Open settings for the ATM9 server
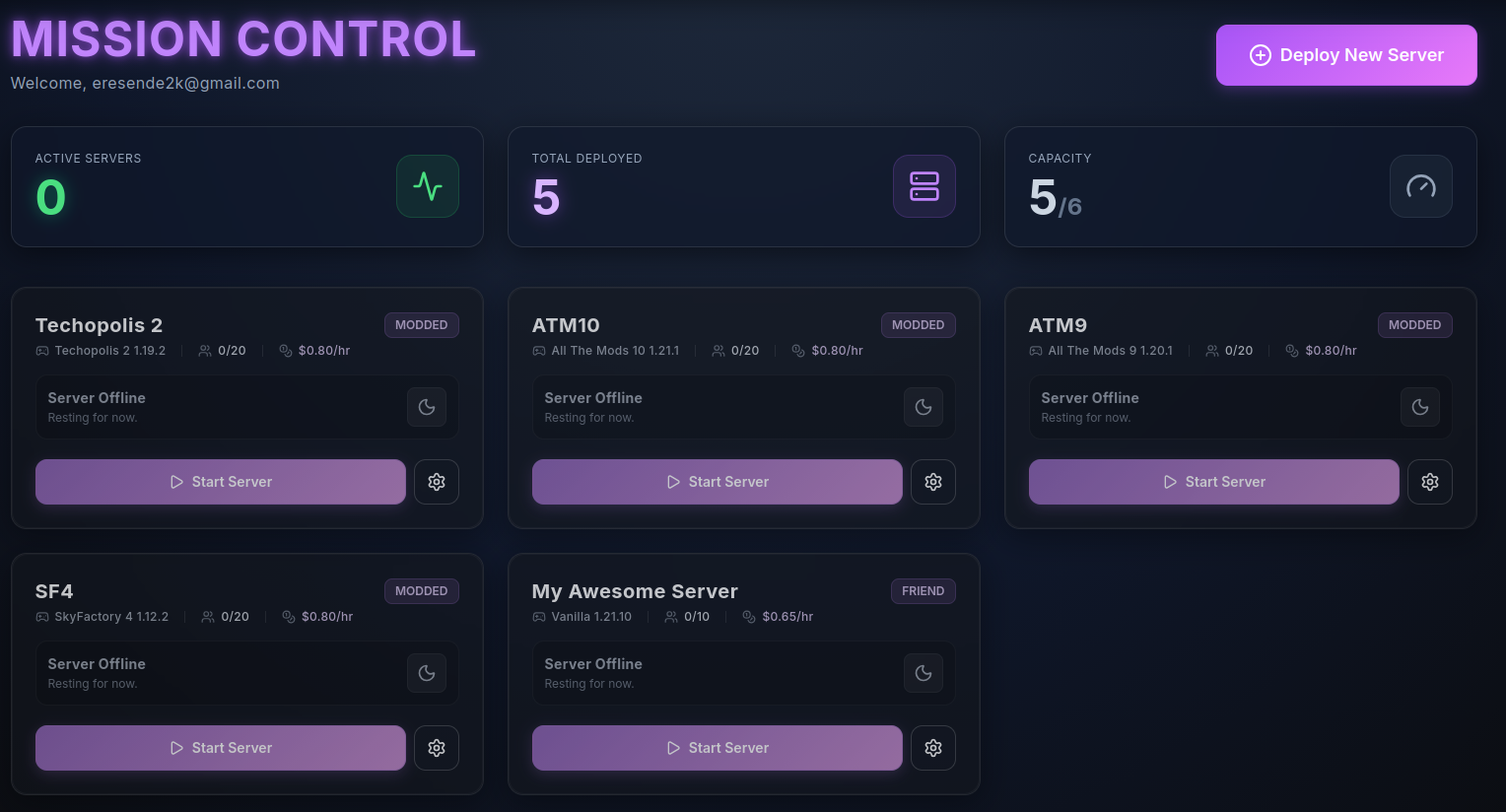1506x812 pixels. click(x=1430, y=482)
